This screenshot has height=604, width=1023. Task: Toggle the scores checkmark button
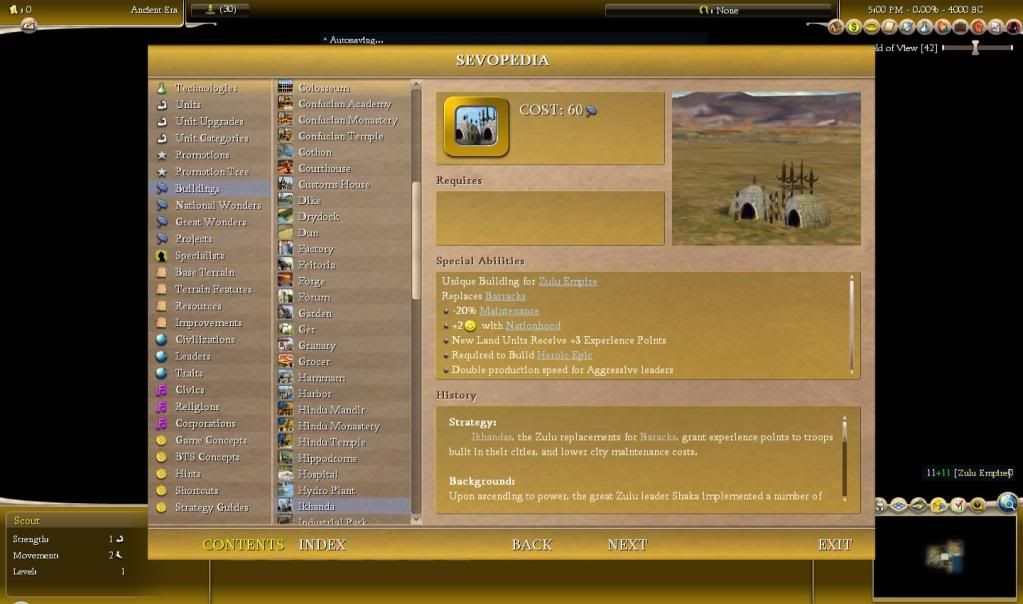(x=958, y=505)
